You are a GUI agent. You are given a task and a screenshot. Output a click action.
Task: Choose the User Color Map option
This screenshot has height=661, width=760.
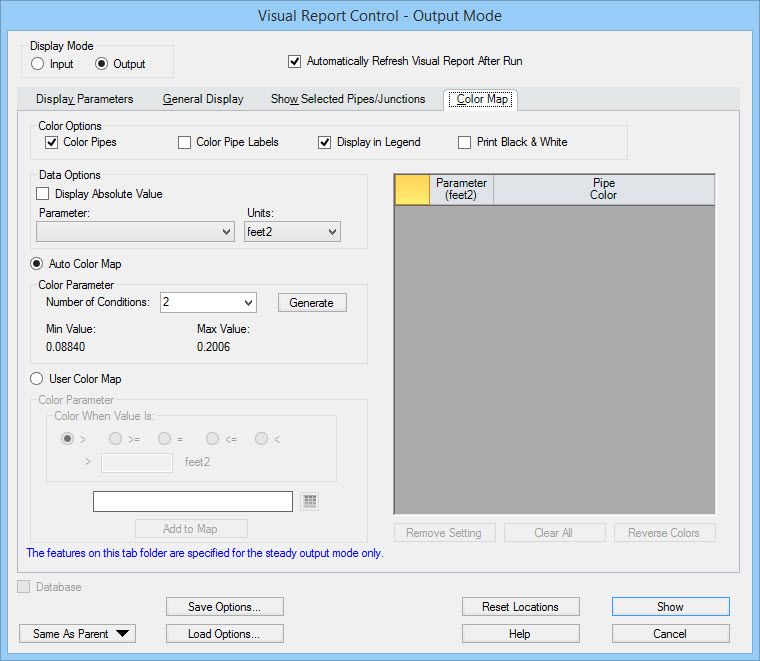(36, 379)
